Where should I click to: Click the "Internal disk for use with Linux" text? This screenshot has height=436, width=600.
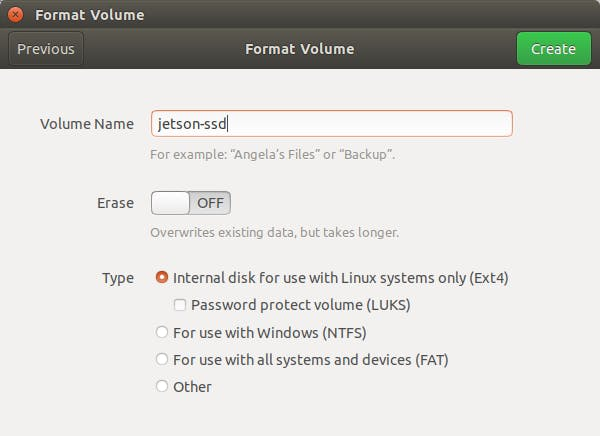tap(341, 278)
